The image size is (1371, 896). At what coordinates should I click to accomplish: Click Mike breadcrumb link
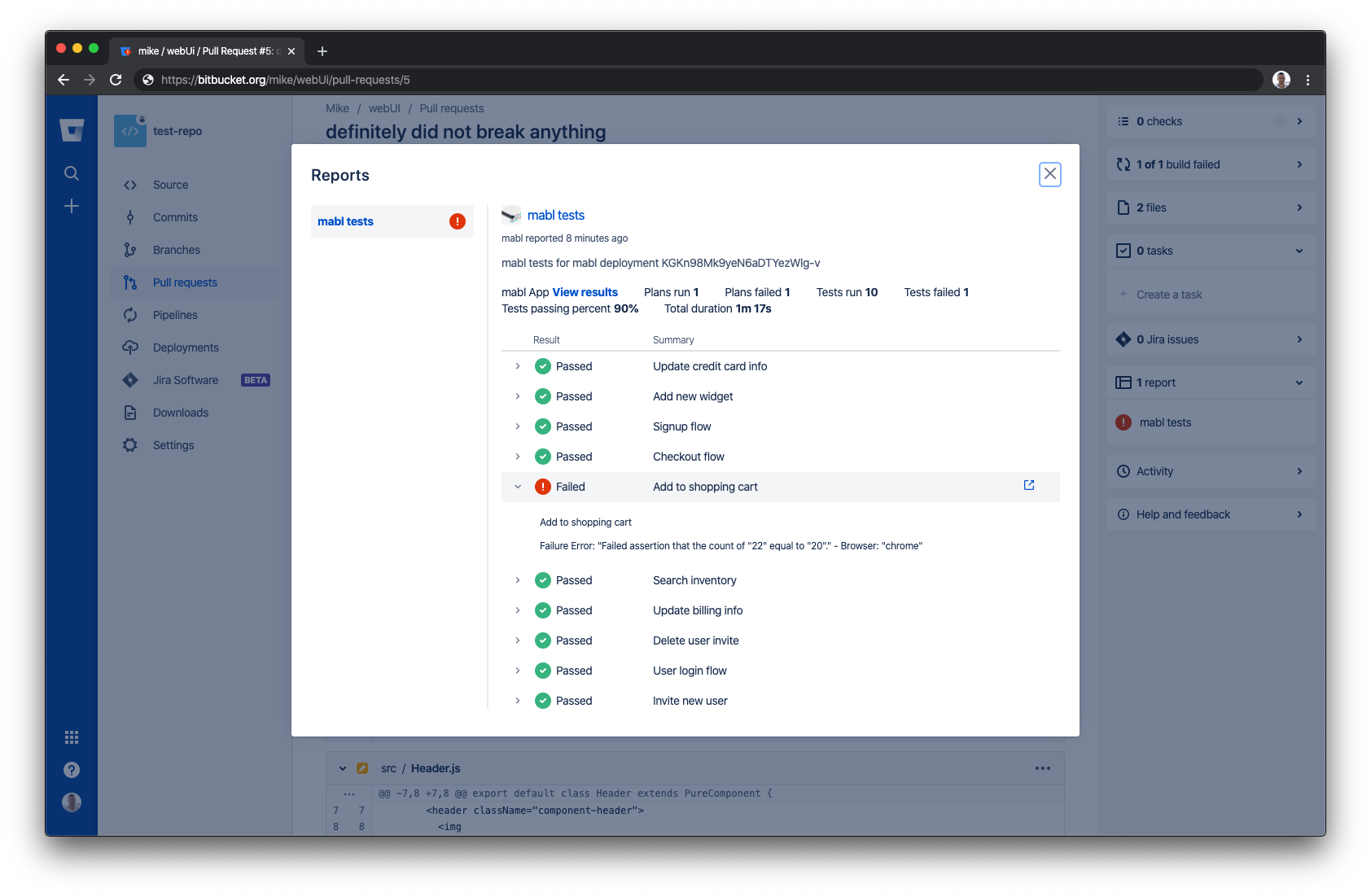coord(337,108)
